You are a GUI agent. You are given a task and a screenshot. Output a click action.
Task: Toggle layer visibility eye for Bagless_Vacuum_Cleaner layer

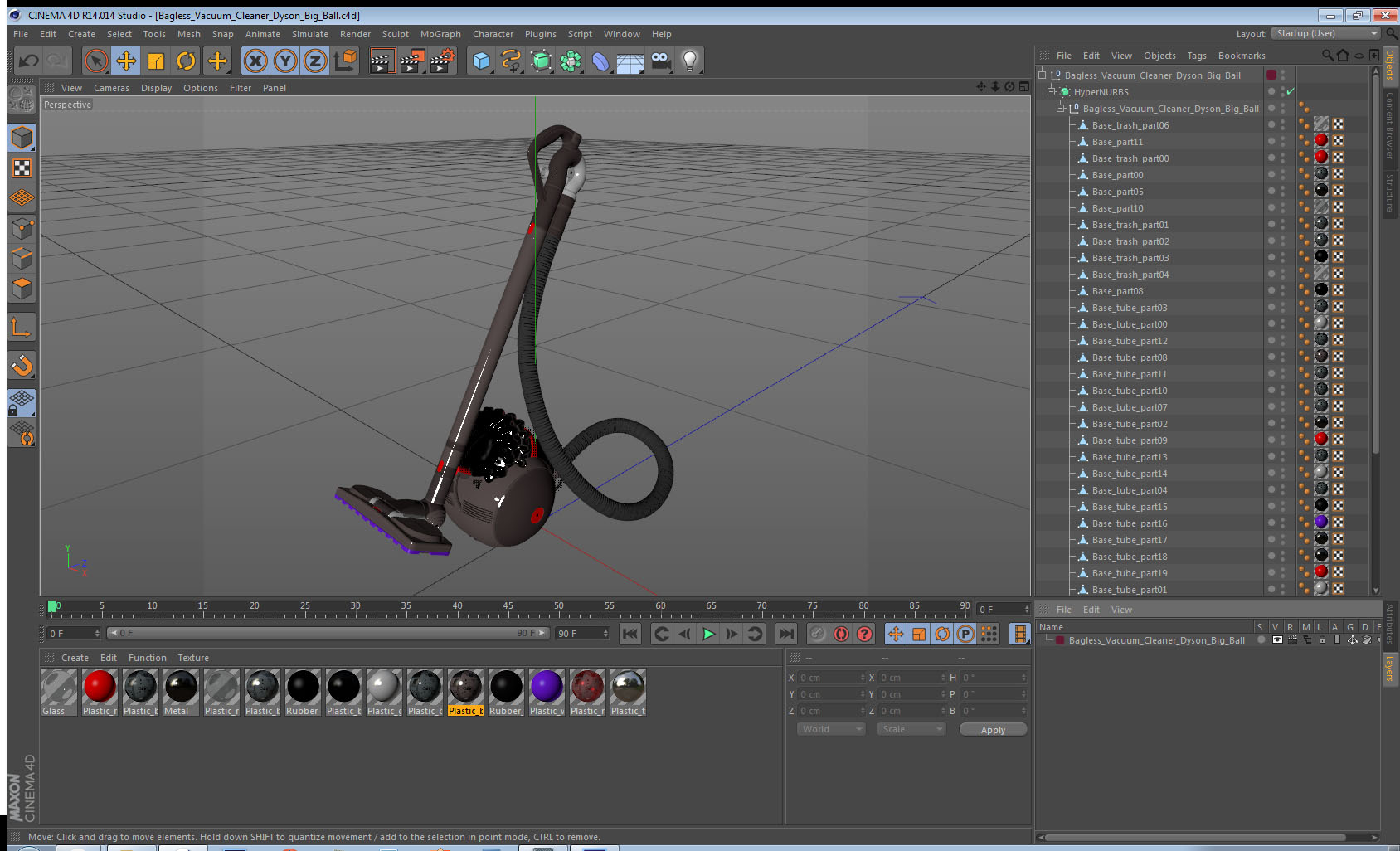click(1277, 639)
